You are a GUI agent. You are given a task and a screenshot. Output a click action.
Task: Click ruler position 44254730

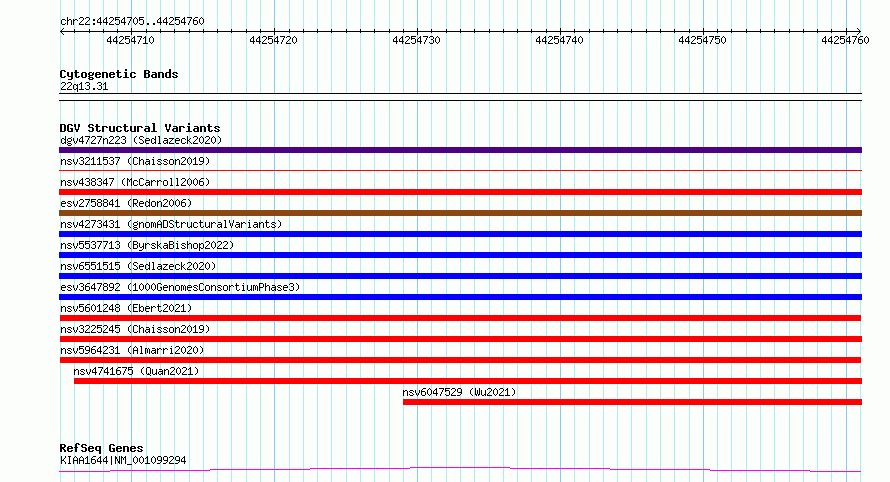coord(417,40)
